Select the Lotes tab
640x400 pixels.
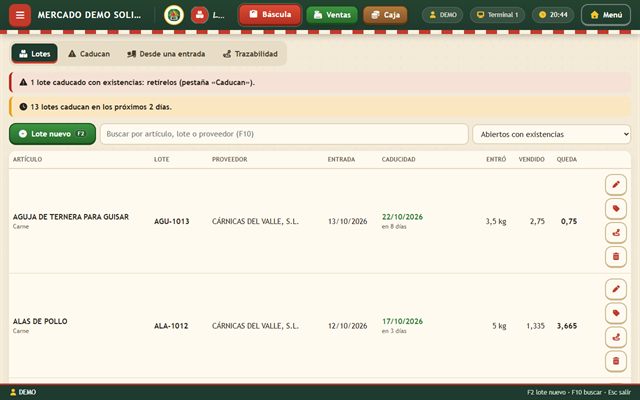[35, 53]
